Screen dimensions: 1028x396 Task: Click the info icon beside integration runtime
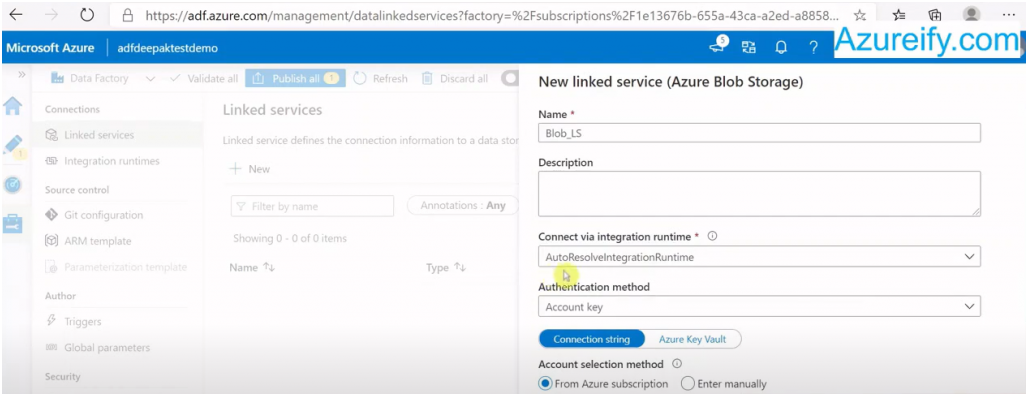[x=713, y=236]
